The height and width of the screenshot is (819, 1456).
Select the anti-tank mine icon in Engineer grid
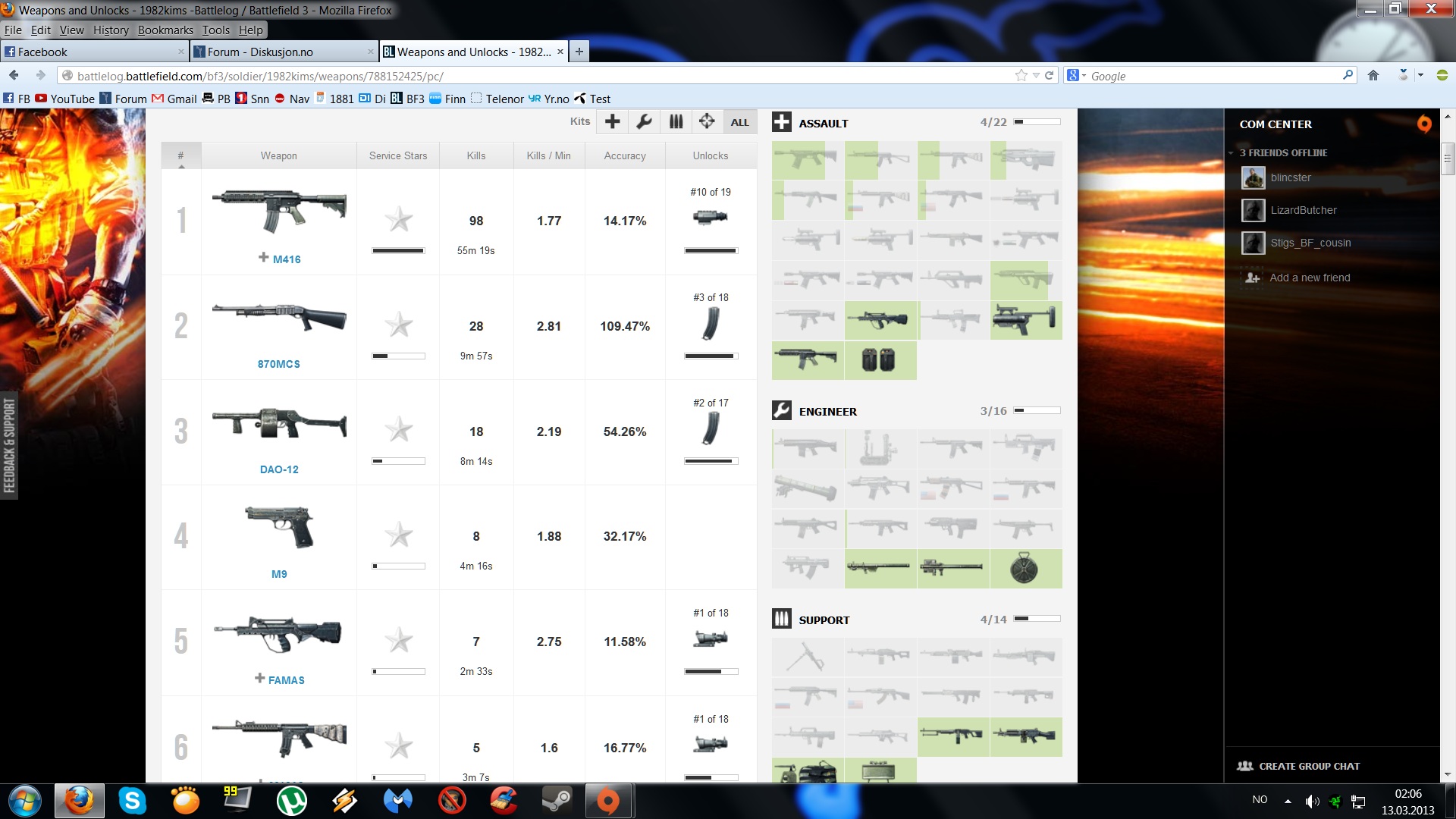[x=1026, y=569]
